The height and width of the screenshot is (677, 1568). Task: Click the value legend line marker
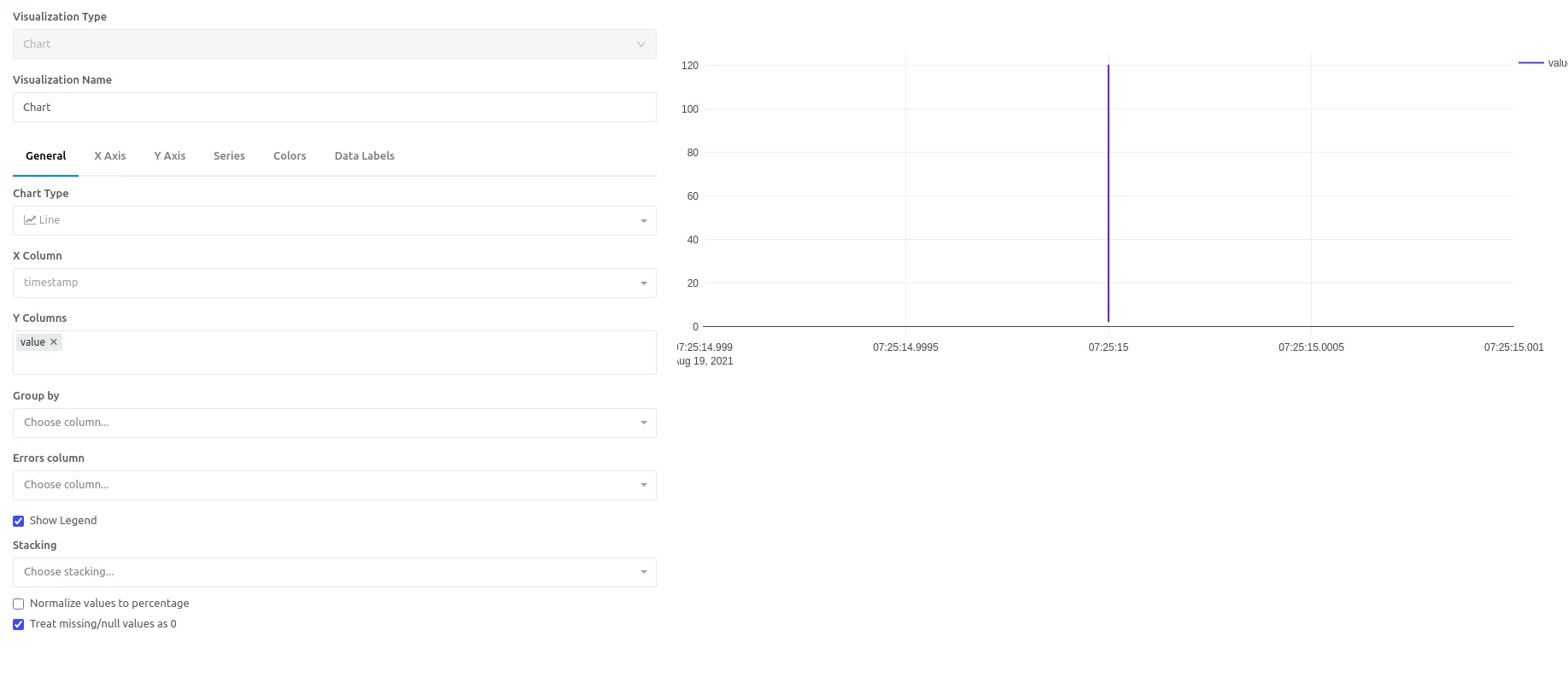[x=1530, y=63]
